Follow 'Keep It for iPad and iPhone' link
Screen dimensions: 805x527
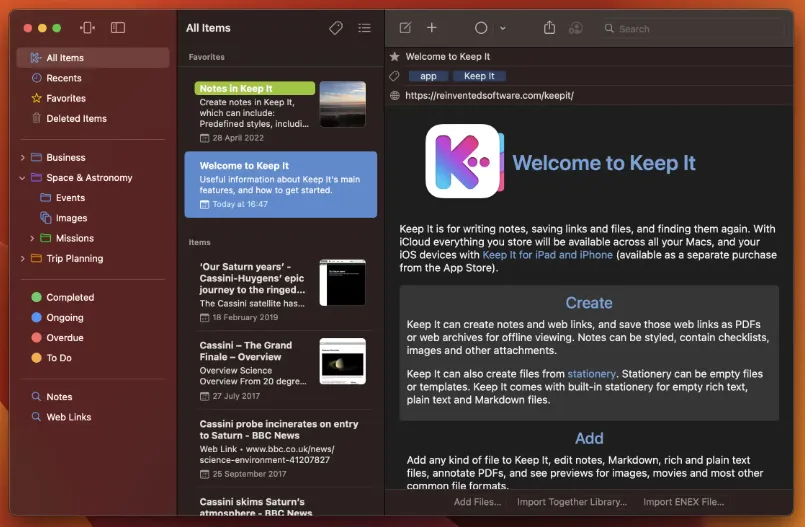(547, 255)
